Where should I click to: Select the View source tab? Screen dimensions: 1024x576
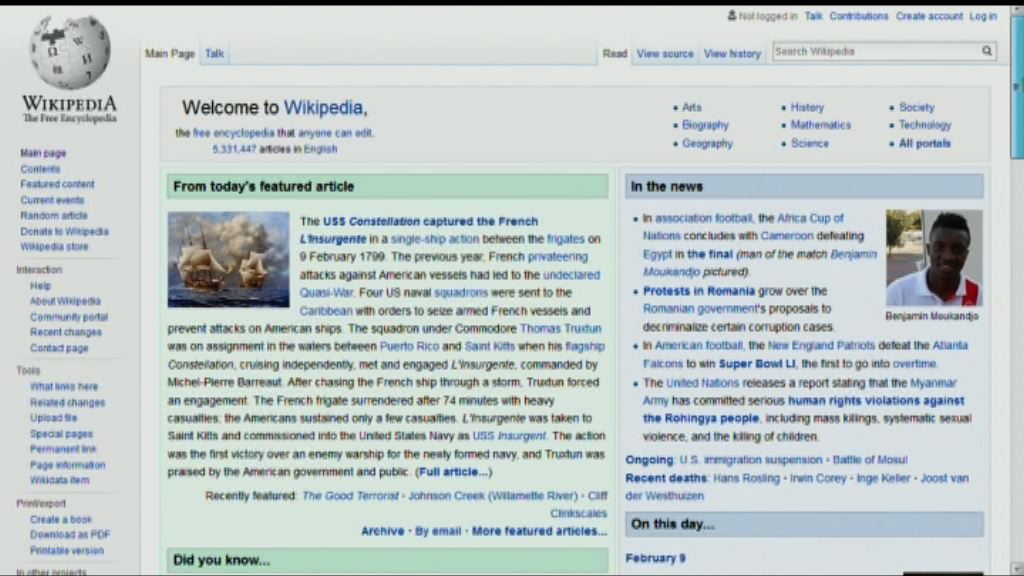point(665,54)
